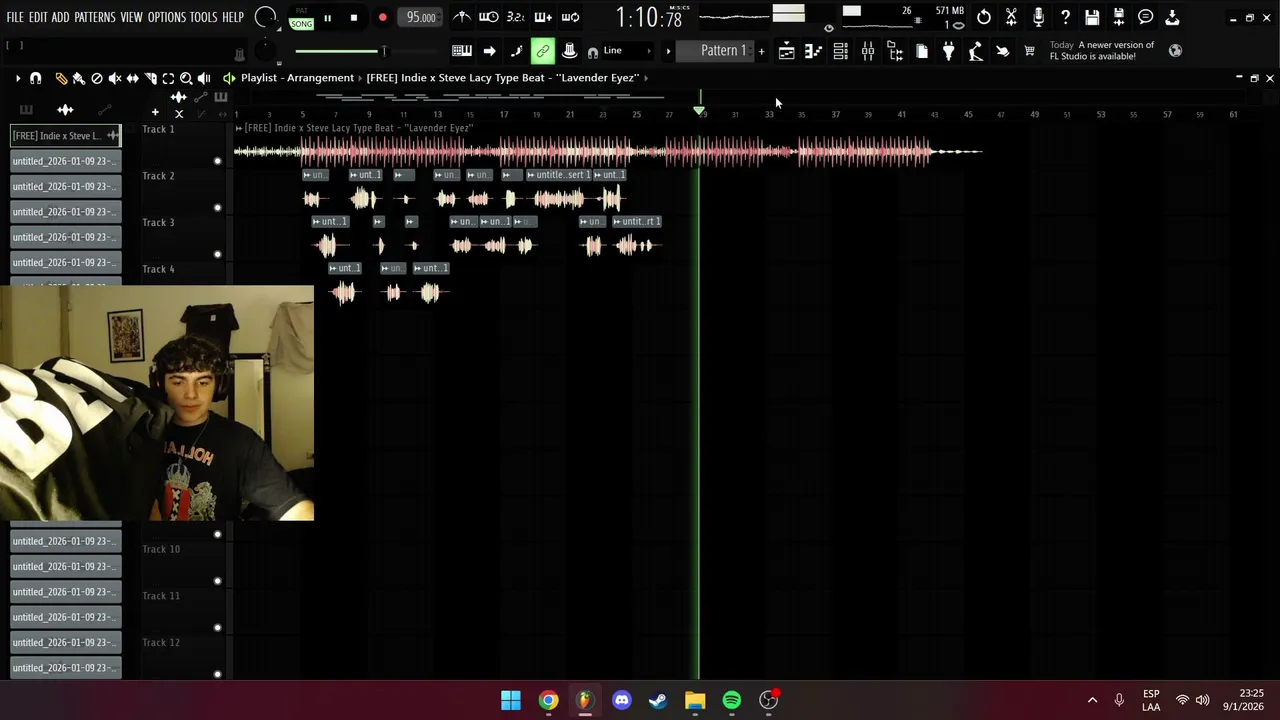Click the main pitch knob
1280x720 pixels.
(x=265, y=50)
